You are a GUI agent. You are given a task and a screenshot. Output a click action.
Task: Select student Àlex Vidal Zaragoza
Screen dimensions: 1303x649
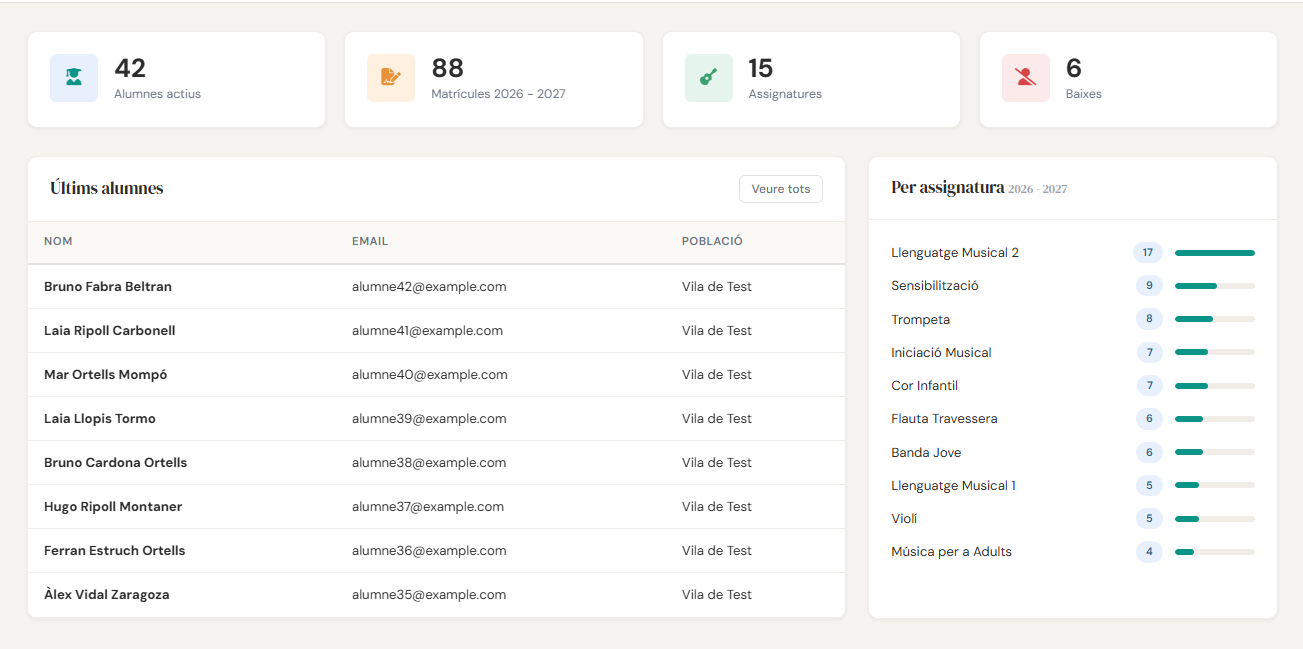107,595
